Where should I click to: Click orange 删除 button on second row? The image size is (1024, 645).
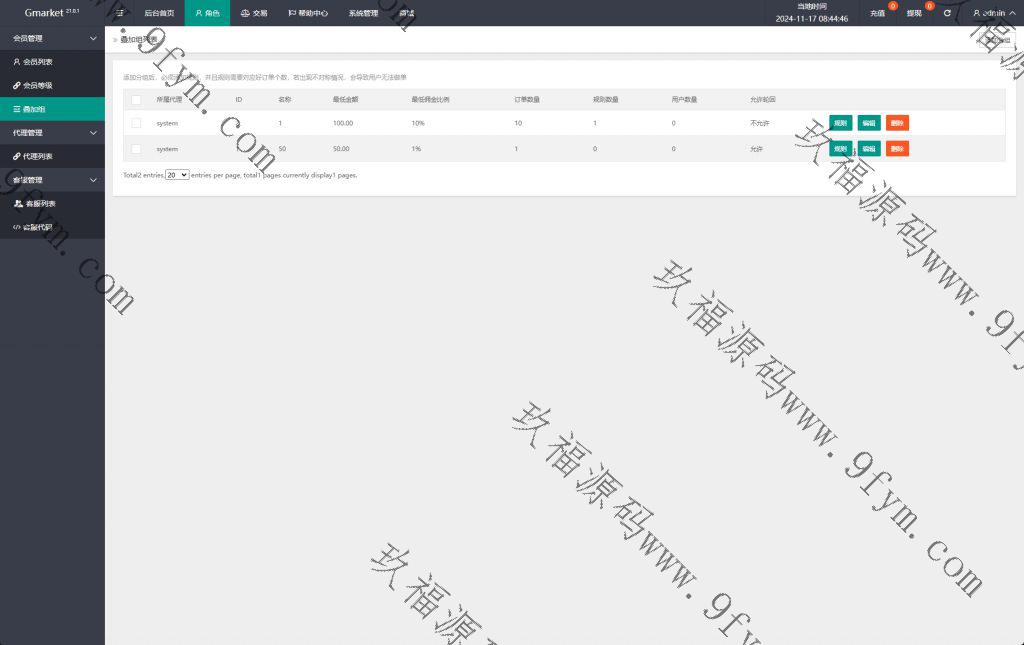pos(897,149)
